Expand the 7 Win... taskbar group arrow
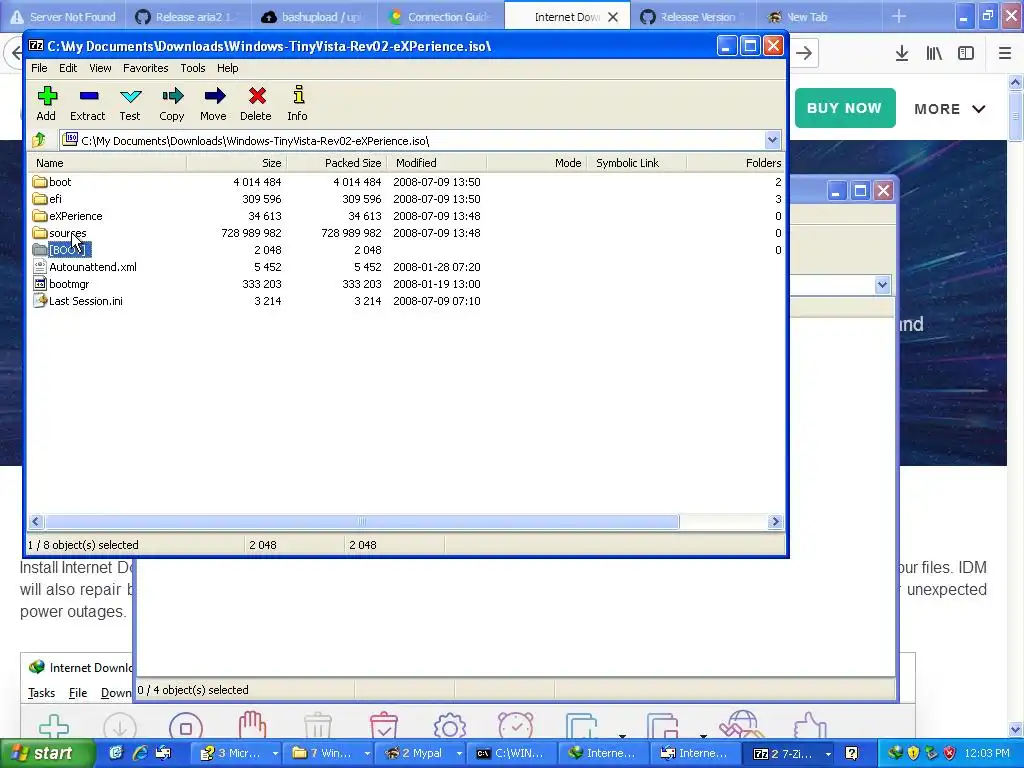The width and height of the screenshot is (1024, 768). pos(367,753)
